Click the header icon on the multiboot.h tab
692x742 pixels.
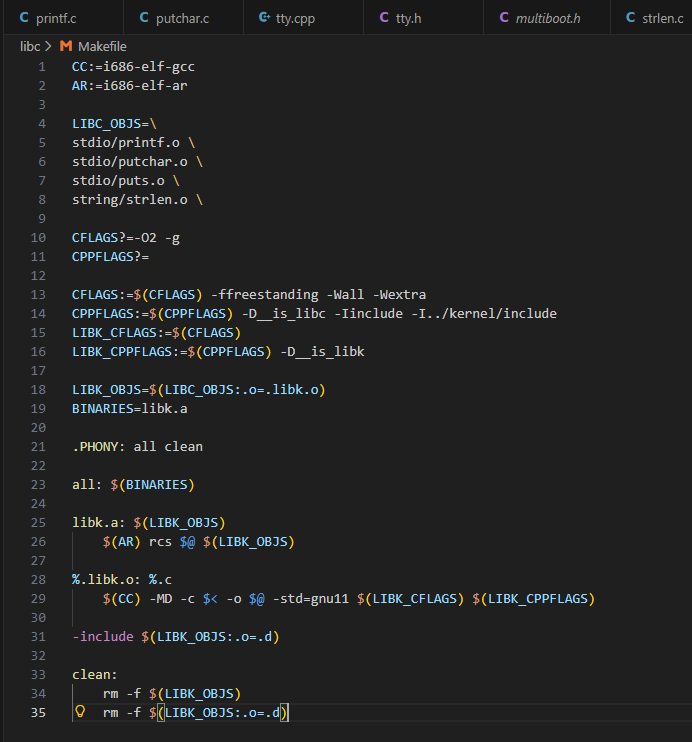(504, 18)
